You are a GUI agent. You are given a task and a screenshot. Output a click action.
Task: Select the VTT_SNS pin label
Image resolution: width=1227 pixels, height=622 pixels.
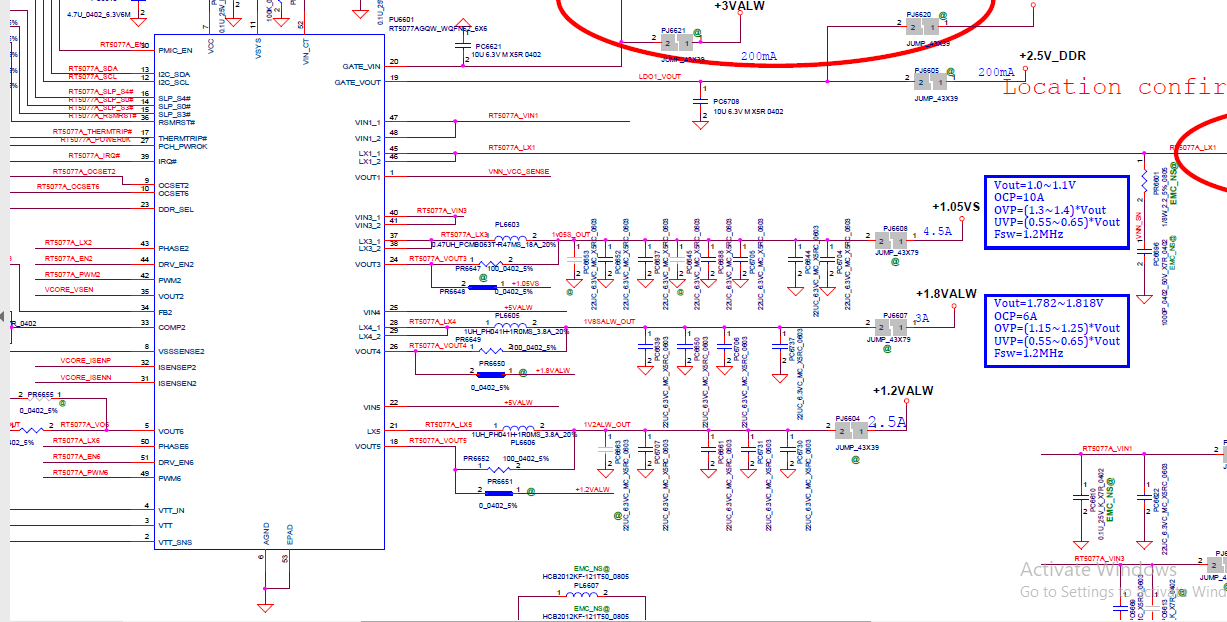click(x=174, y=542)
